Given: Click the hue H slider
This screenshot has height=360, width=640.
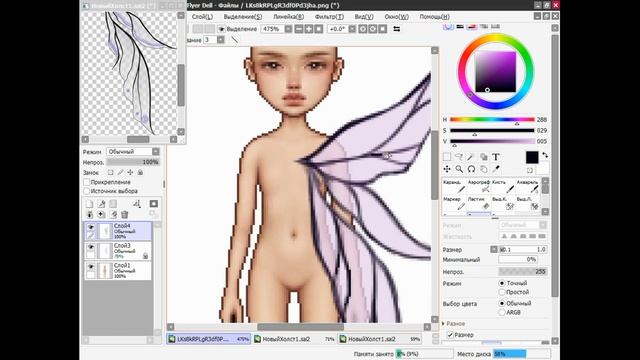Looking at the screenshot, I should (x=492, y=120).
